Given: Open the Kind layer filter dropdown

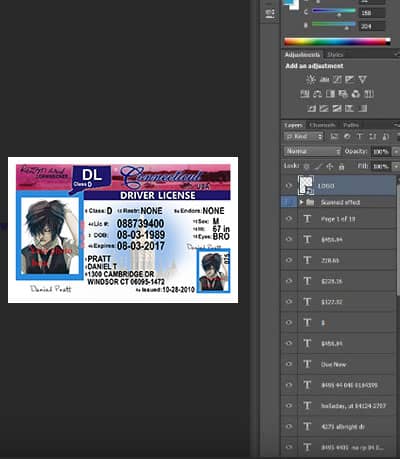Looking at the screenshot, I should coord(304,137).
